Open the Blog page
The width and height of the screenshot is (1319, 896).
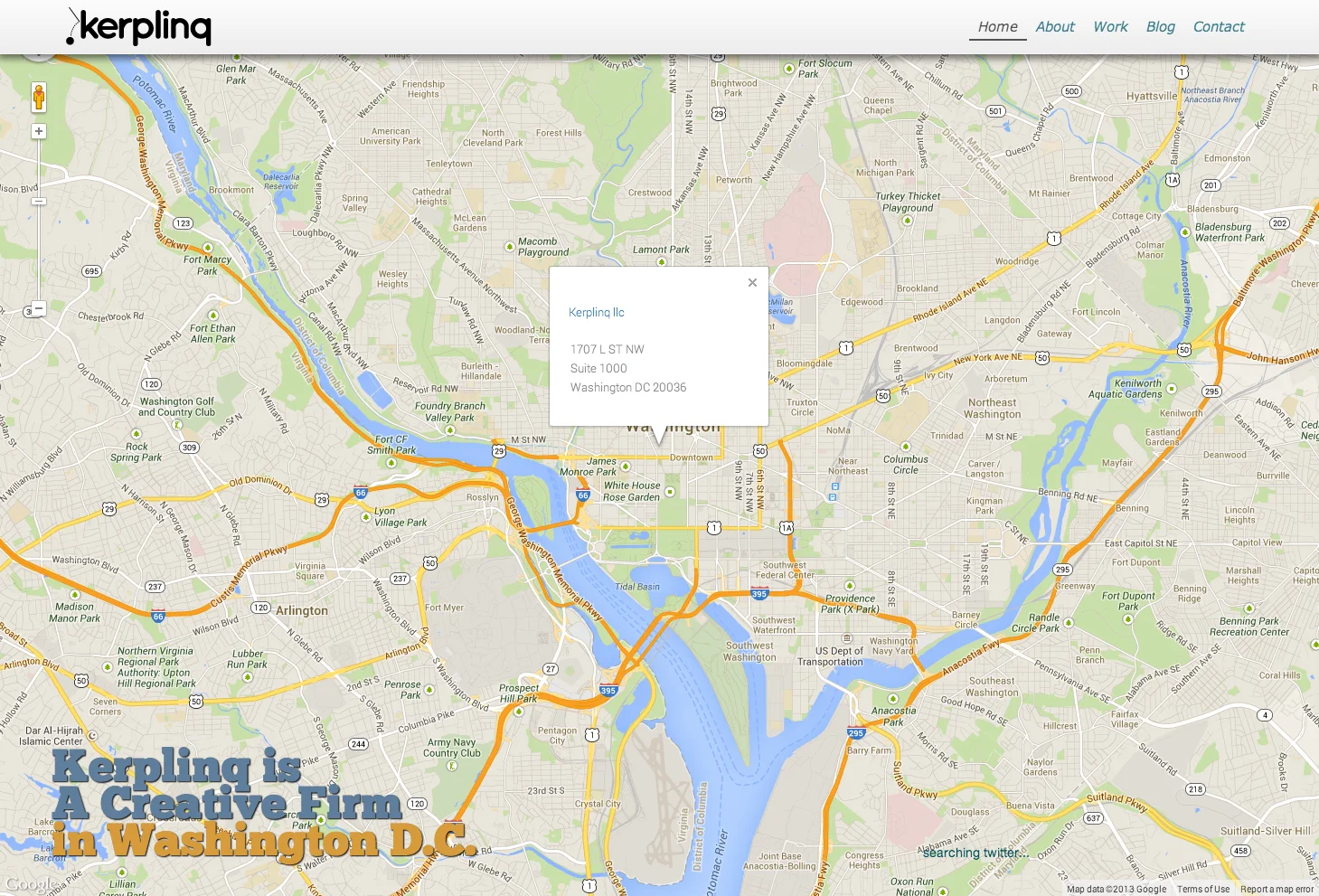click(x=1161, y=27)
